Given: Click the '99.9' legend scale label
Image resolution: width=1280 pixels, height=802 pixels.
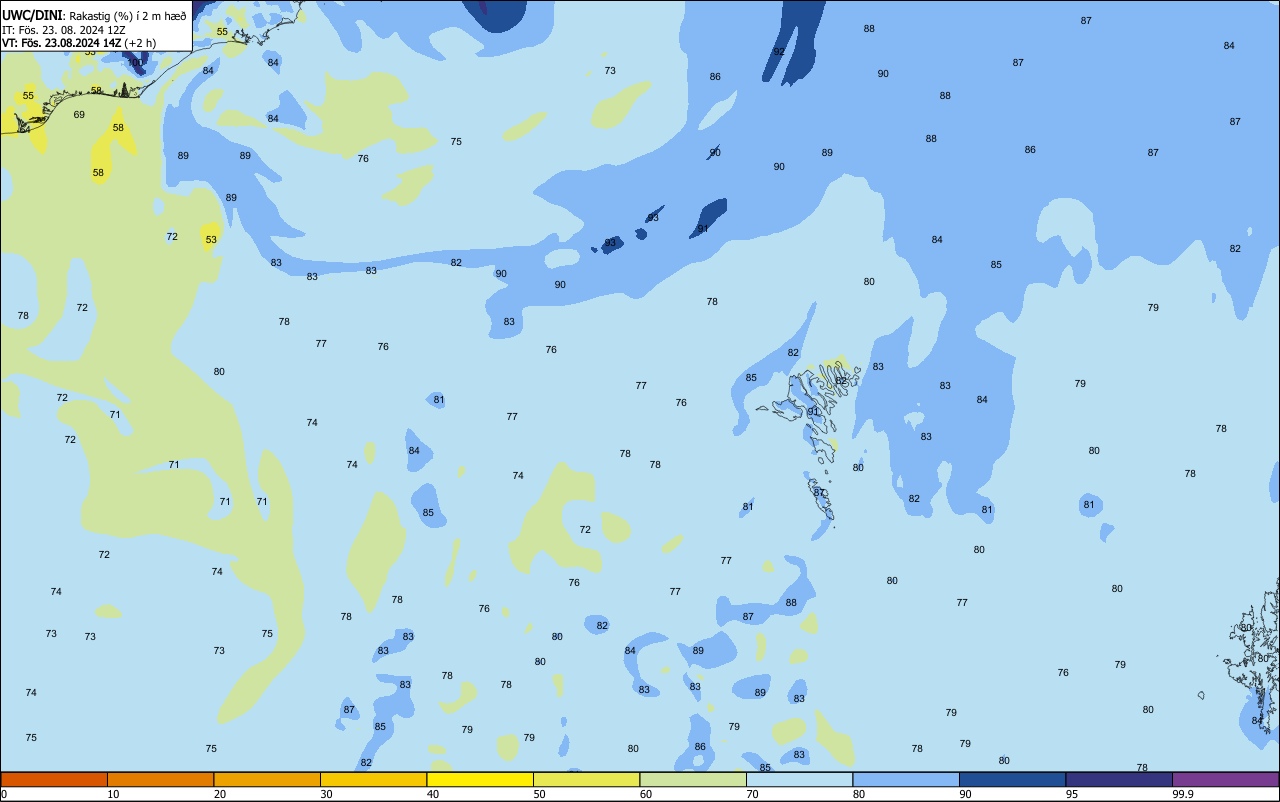Looking at the screenshot, I should pyautogui.click(x=1183, y=794).
